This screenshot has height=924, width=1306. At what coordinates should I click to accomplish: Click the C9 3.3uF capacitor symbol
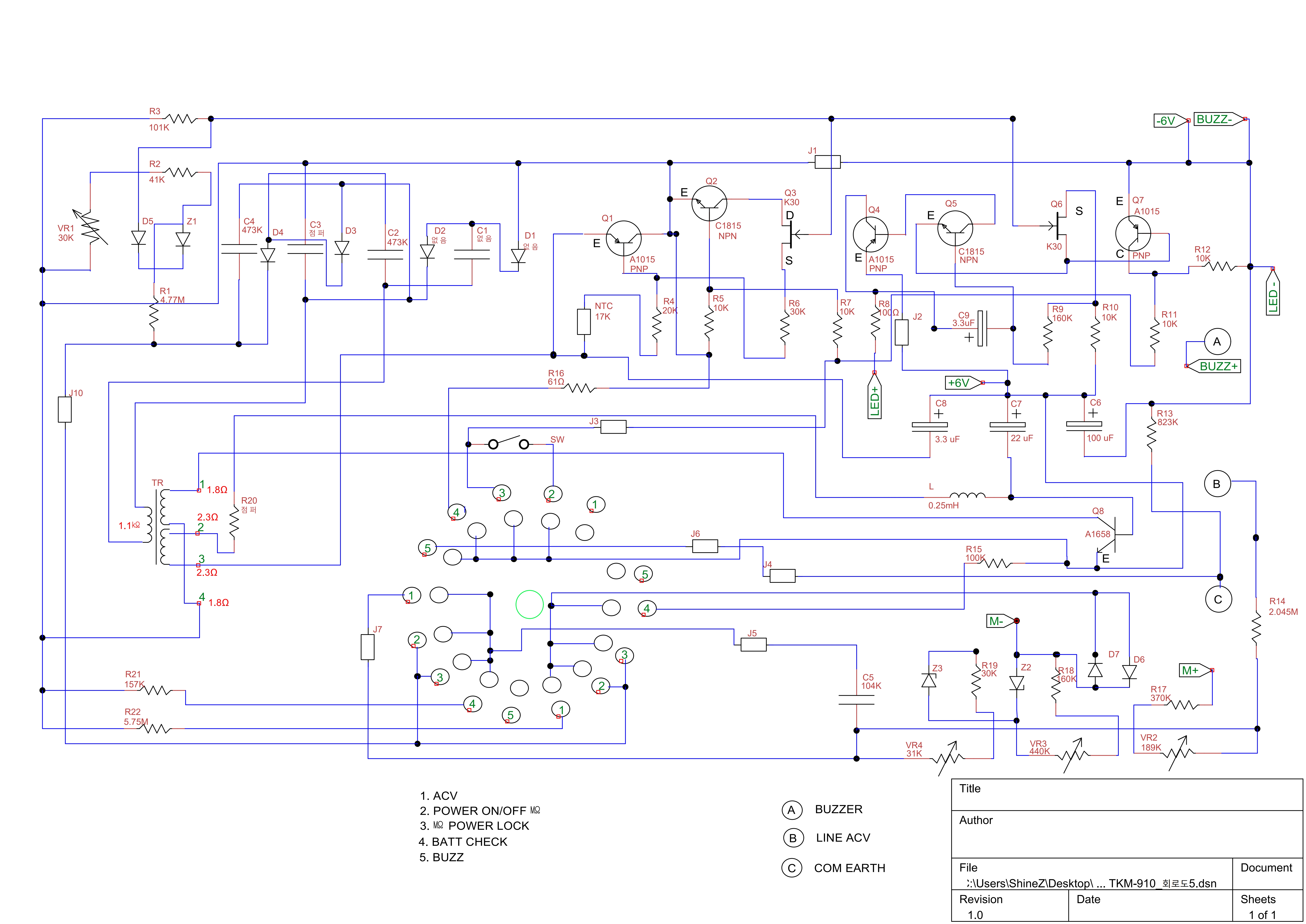(982, 328)
